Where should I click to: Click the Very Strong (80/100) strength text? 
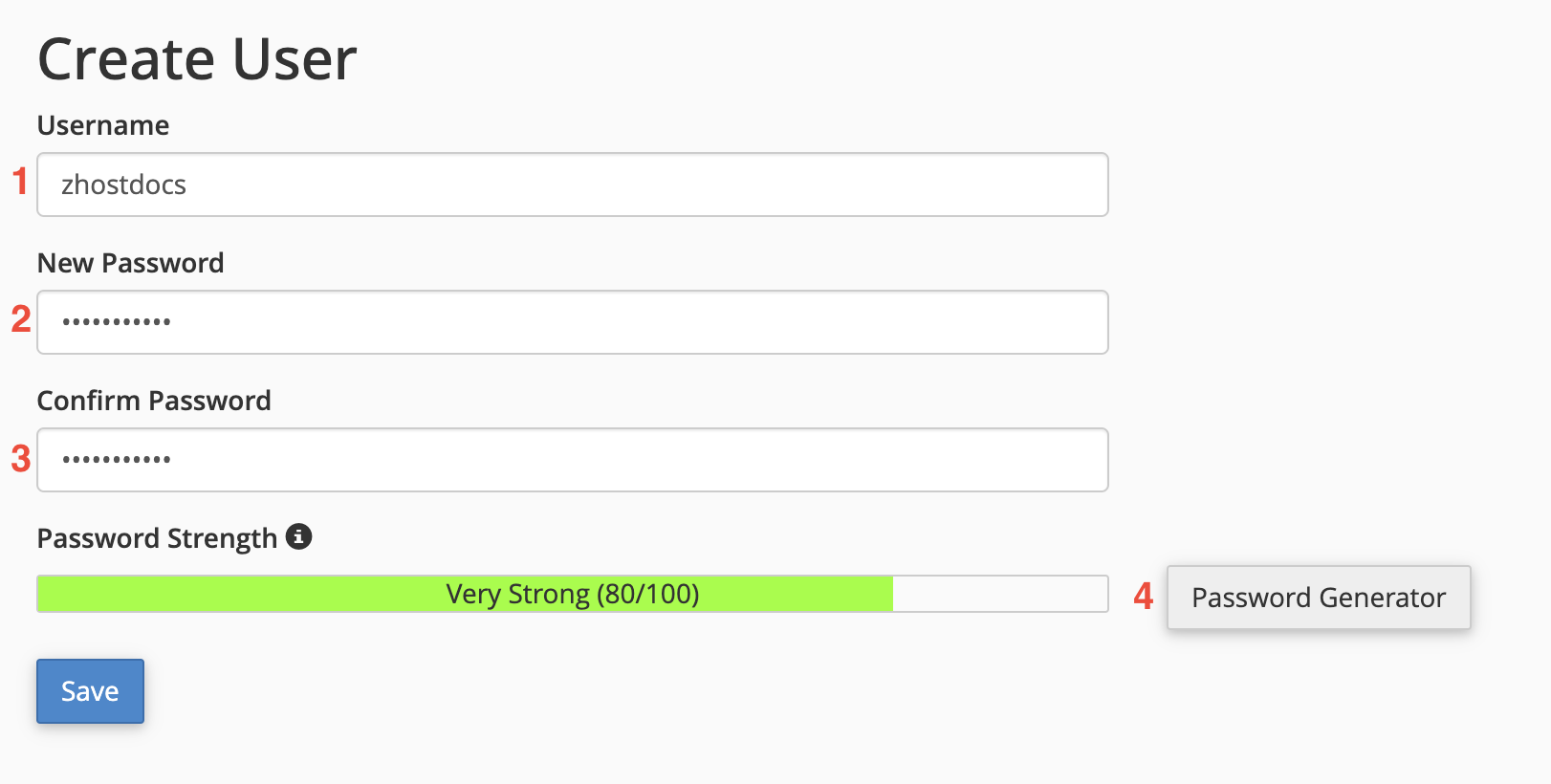(x=572, y=594)
